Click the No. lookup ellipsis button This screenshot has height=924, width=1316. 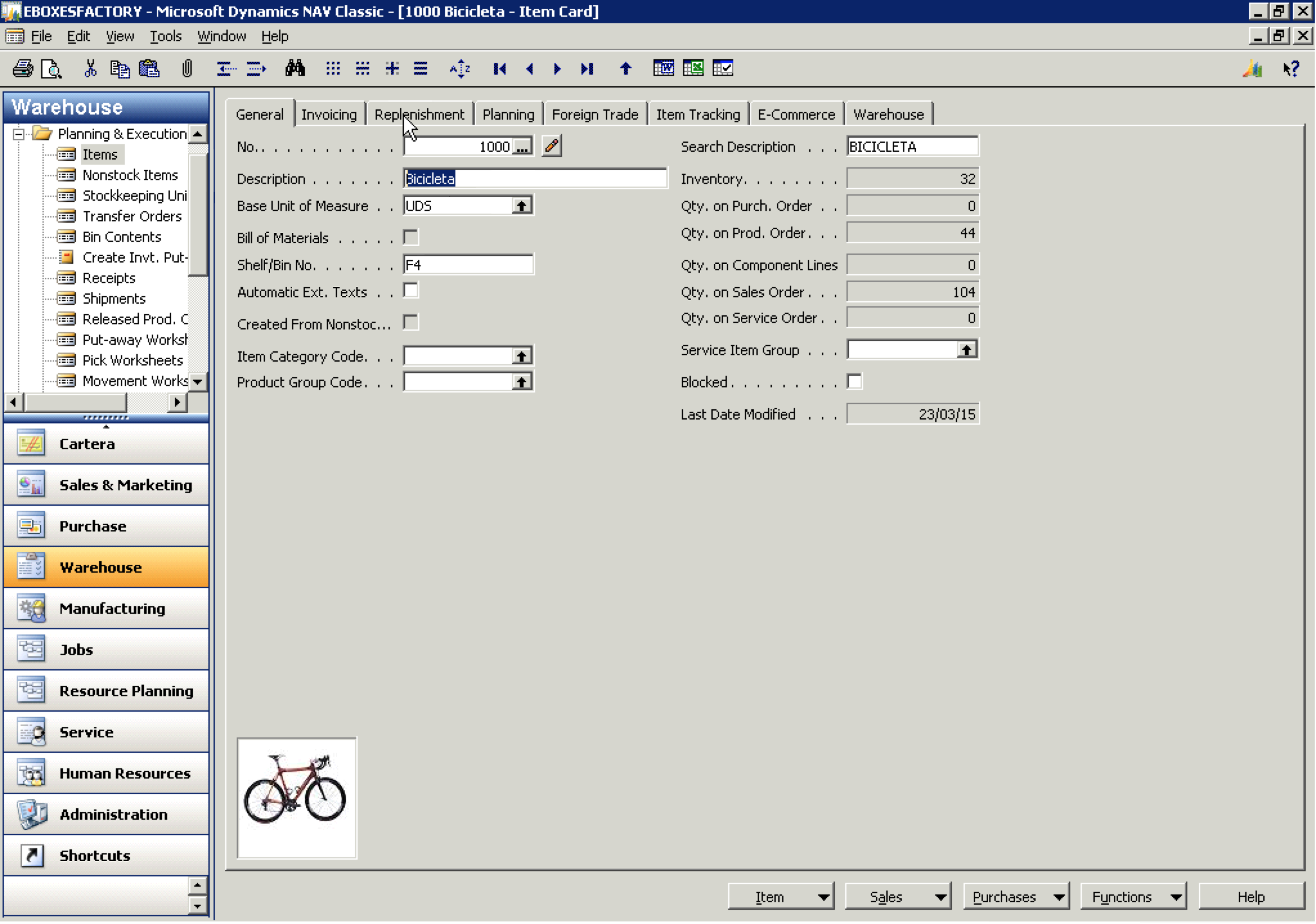tap(522, 147)
